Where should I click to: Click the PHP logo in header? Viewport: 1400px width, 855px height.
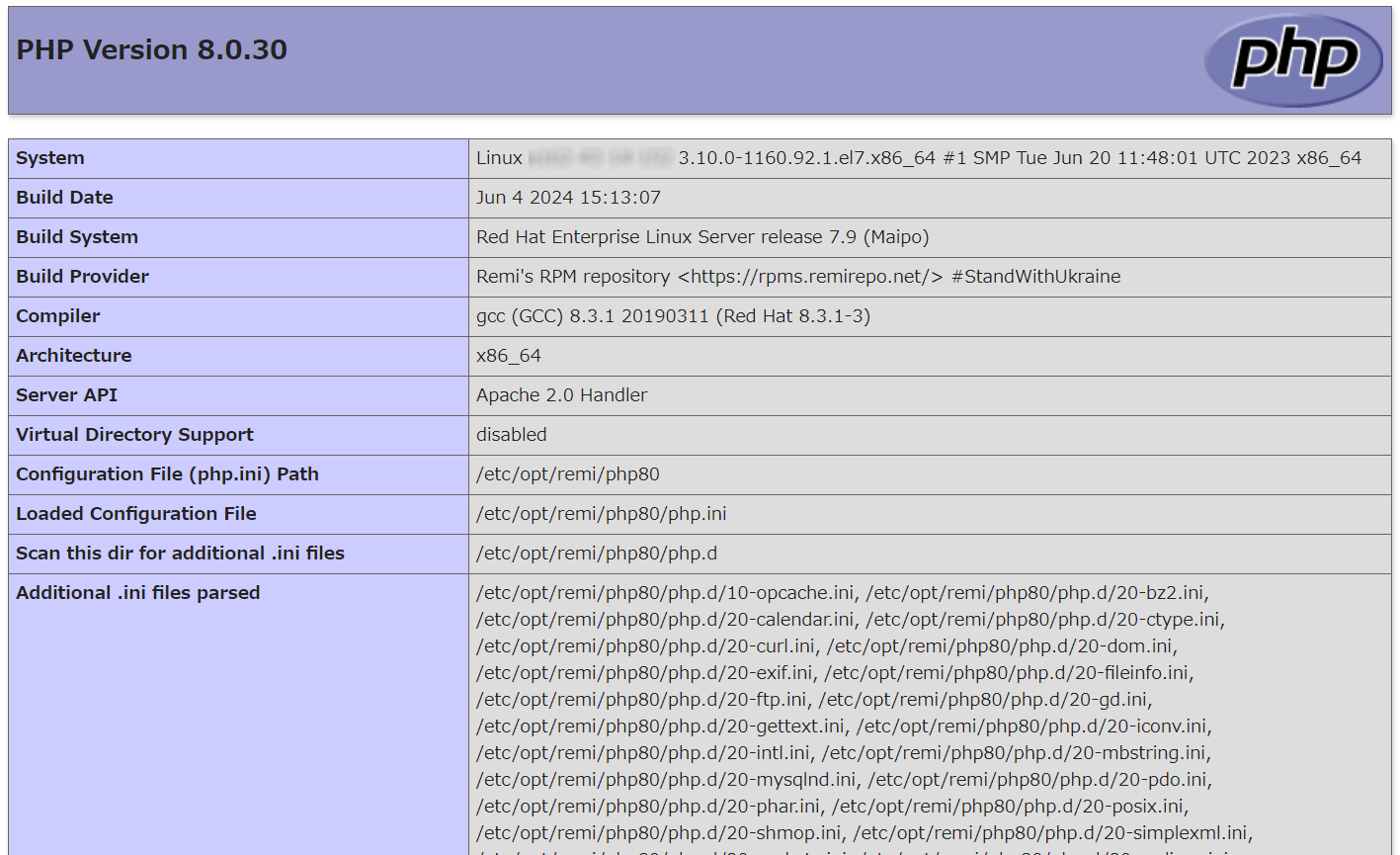click(1293, 60)
